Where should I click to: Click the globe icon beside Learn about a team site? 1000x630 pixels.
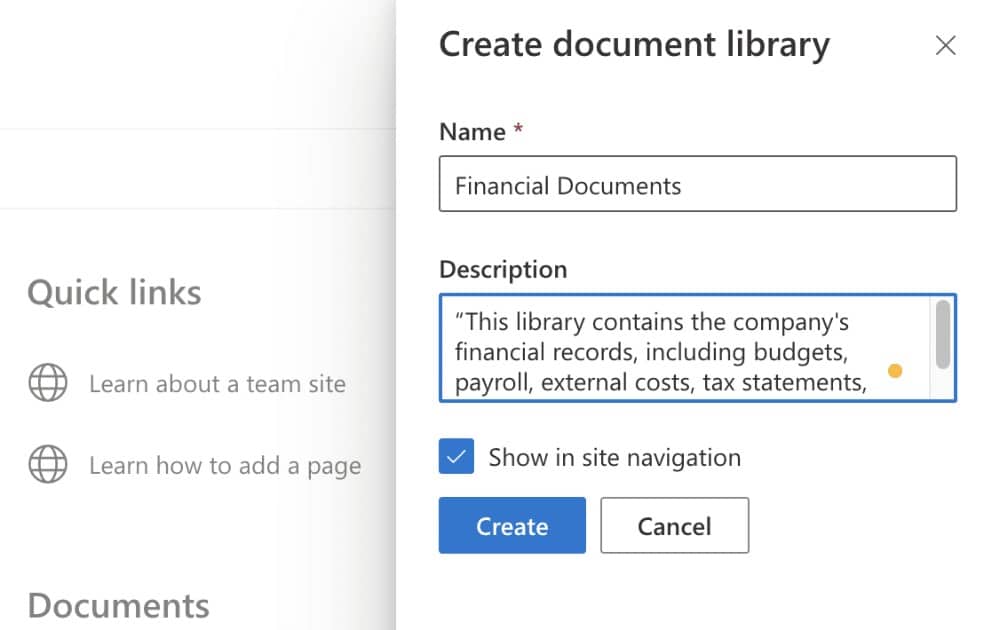tap(48, 383)
